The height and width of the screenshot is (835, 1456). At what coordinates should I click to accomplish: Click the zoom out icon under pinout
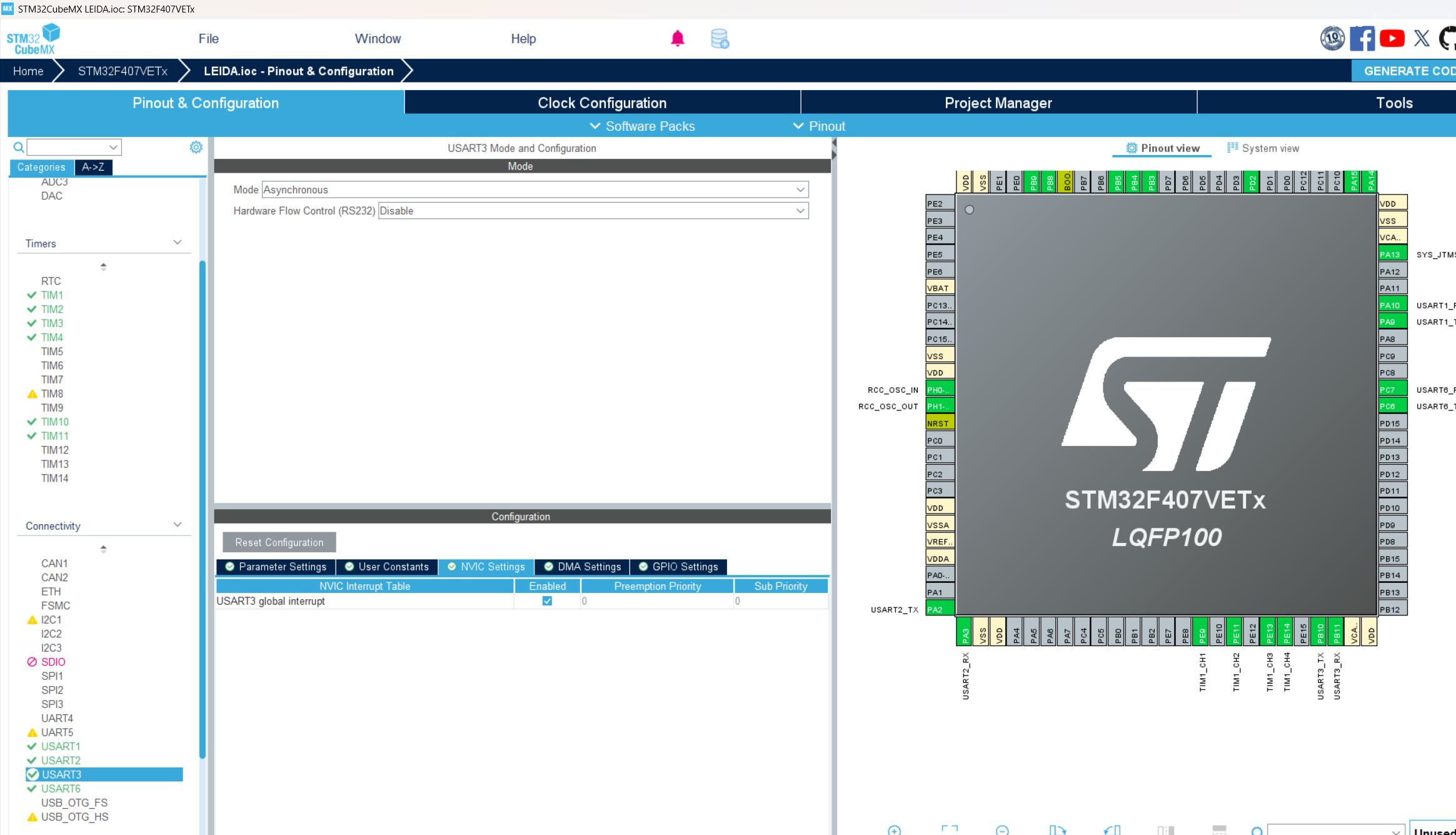(1002, 830)
